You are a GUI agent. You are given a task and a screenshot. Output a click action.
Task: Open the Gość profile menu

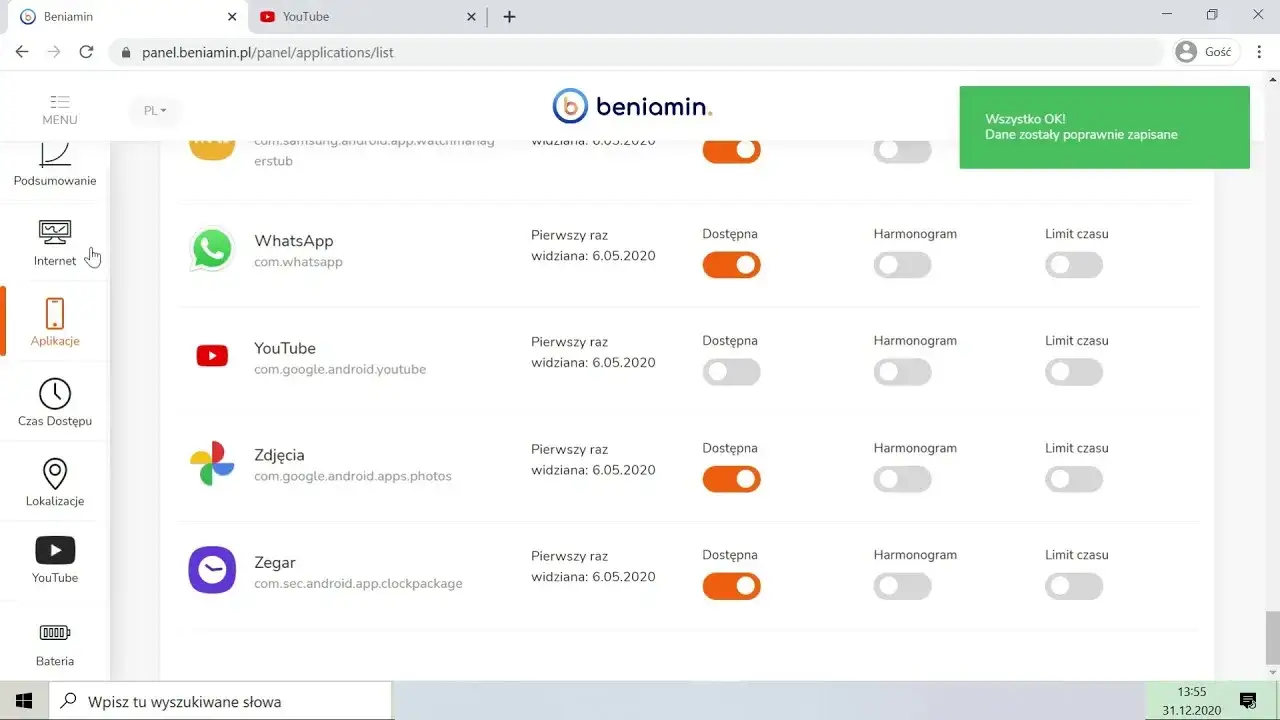pos(1205,52)
